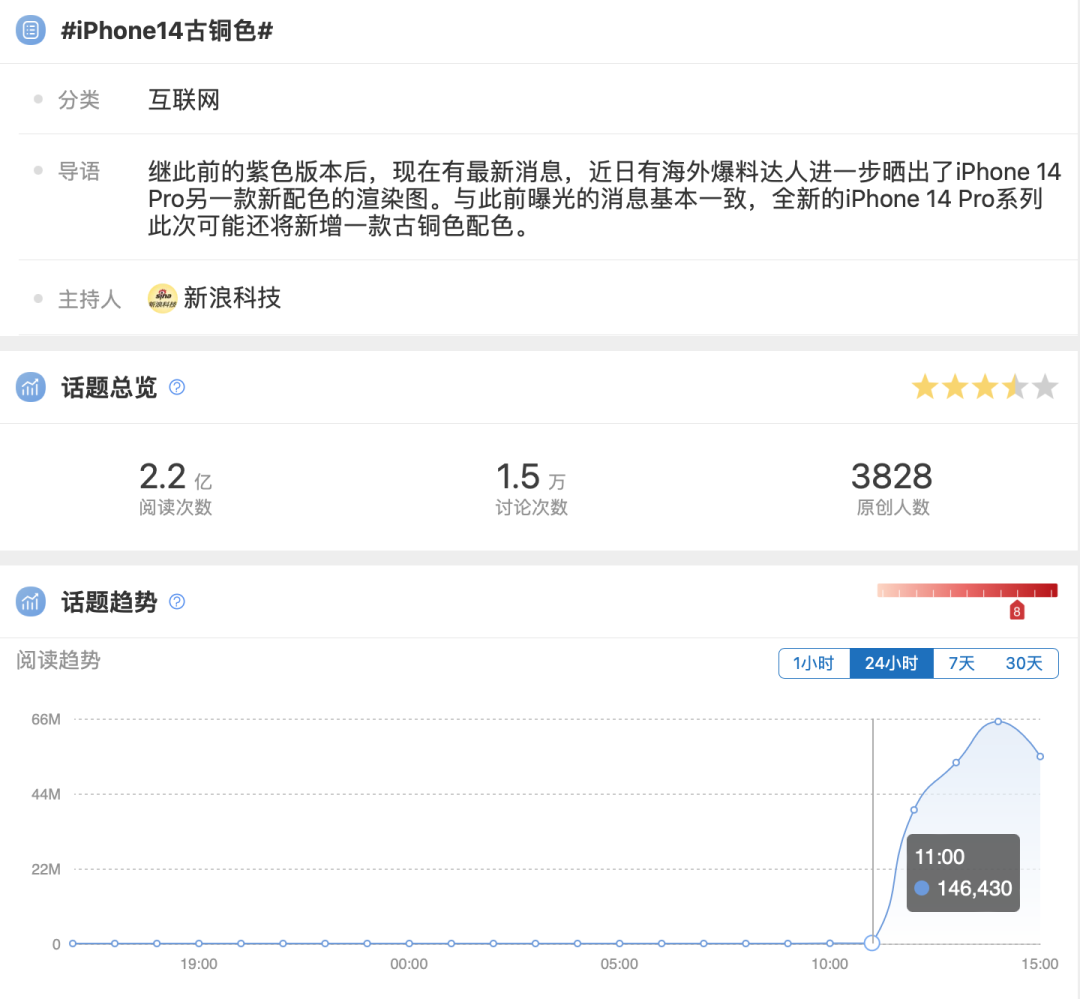This screenshot has width=1080, height=999.
Task: Click the half-filled fourth rating star
Action: tap(1015, 387)
